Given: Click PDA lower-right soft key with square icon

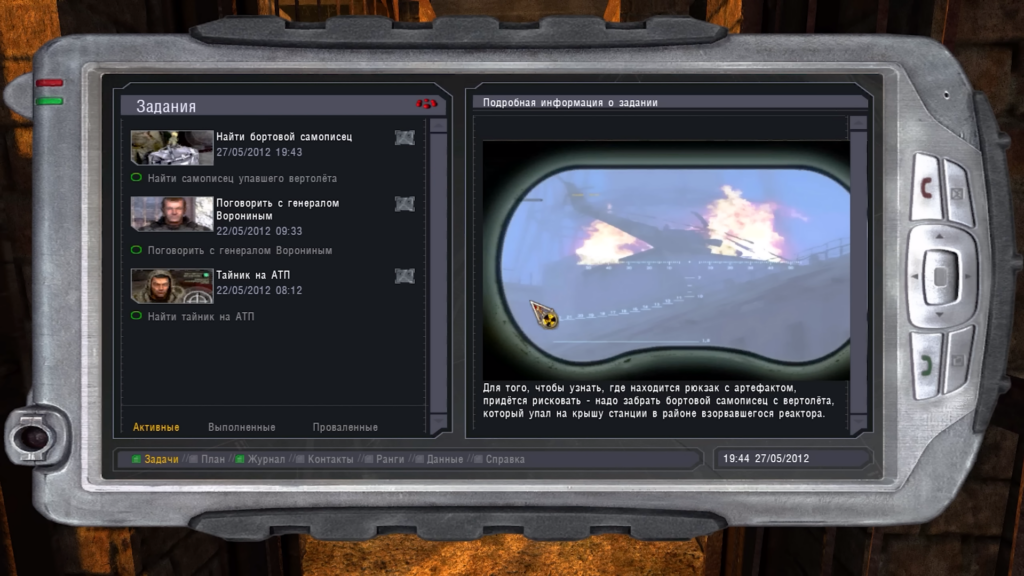Looking at the screenshot, I should [x=959, y=360].
